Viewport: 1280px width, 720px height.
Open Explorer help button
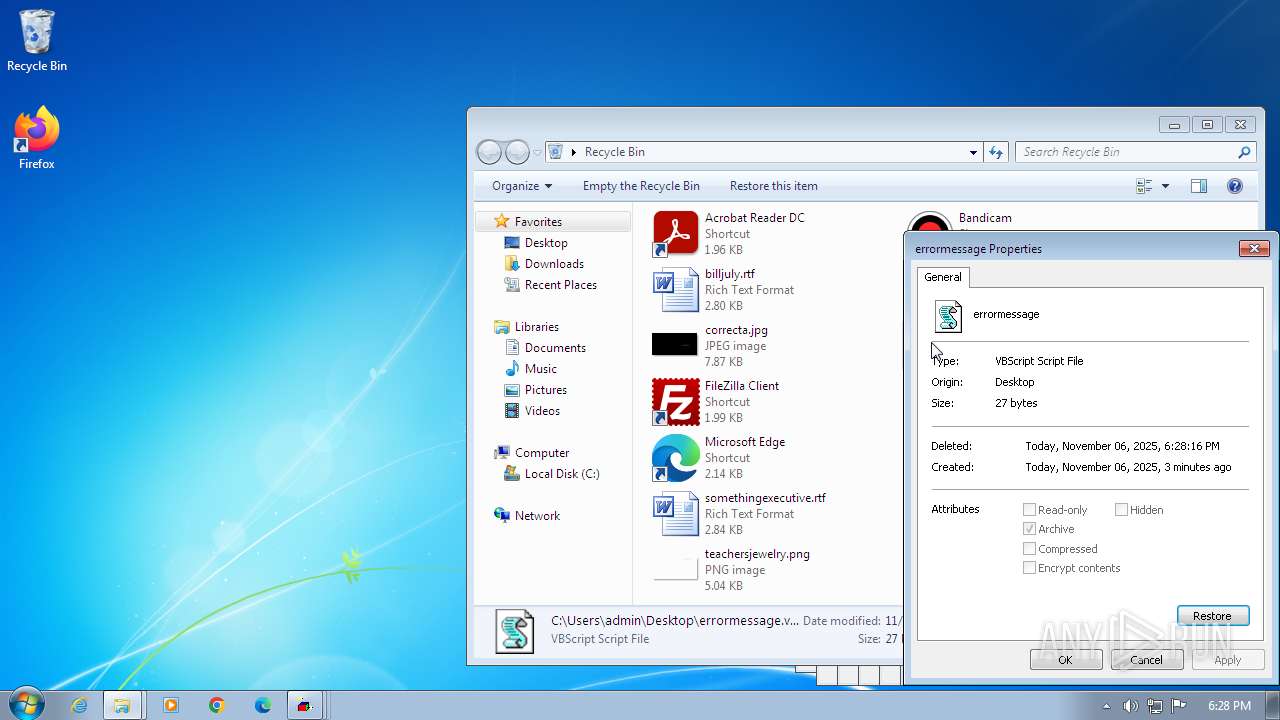1235,186
